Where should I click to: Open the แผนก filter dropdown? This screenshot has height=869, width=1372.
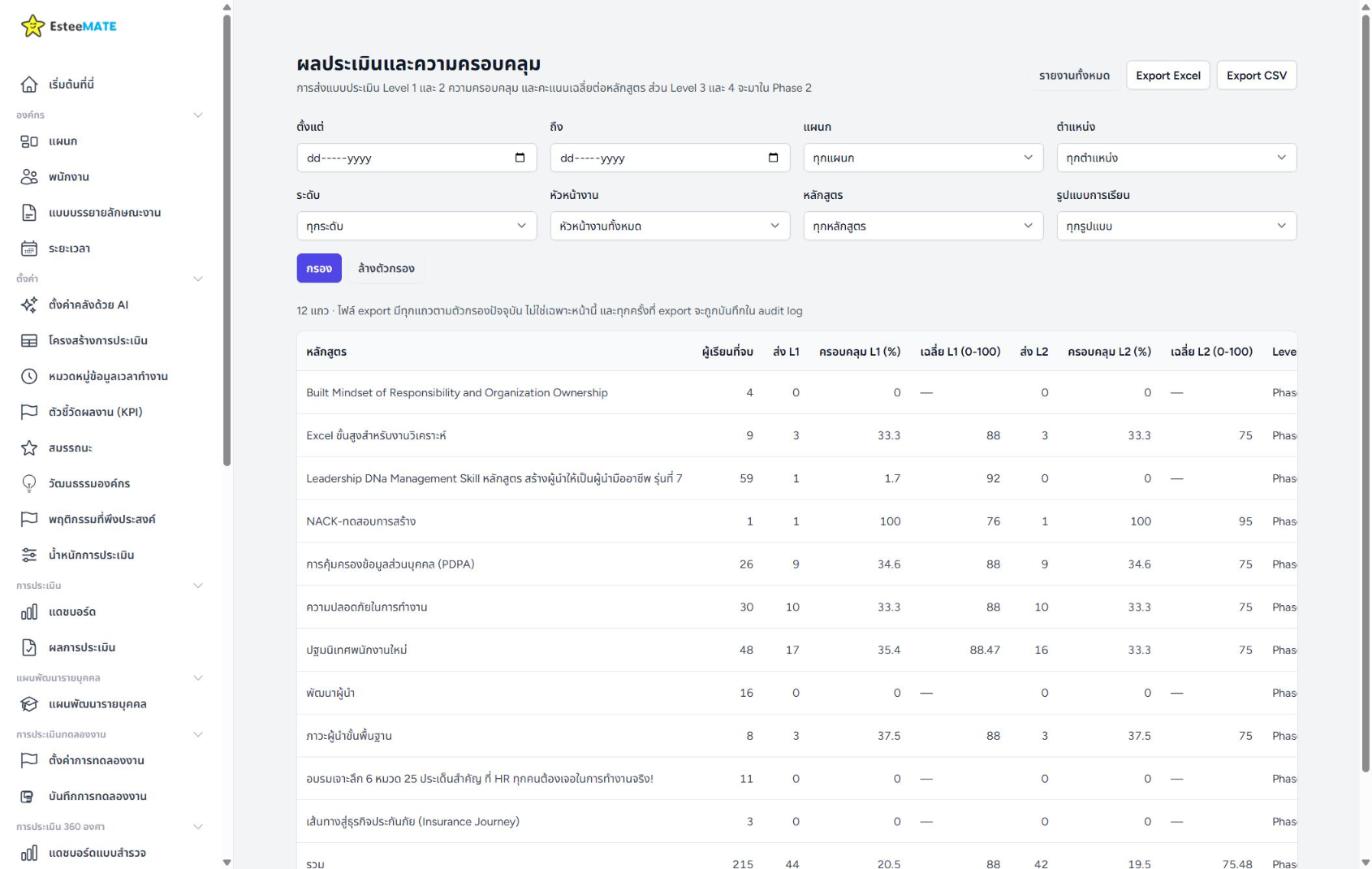[923, 158]
